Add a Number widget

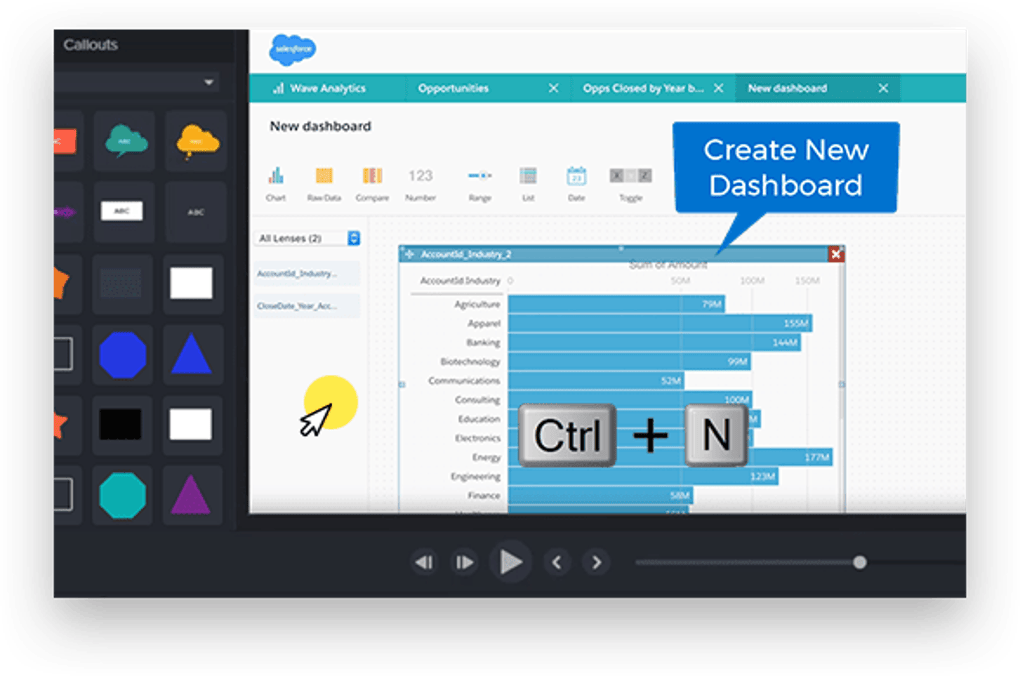point(420,183)
